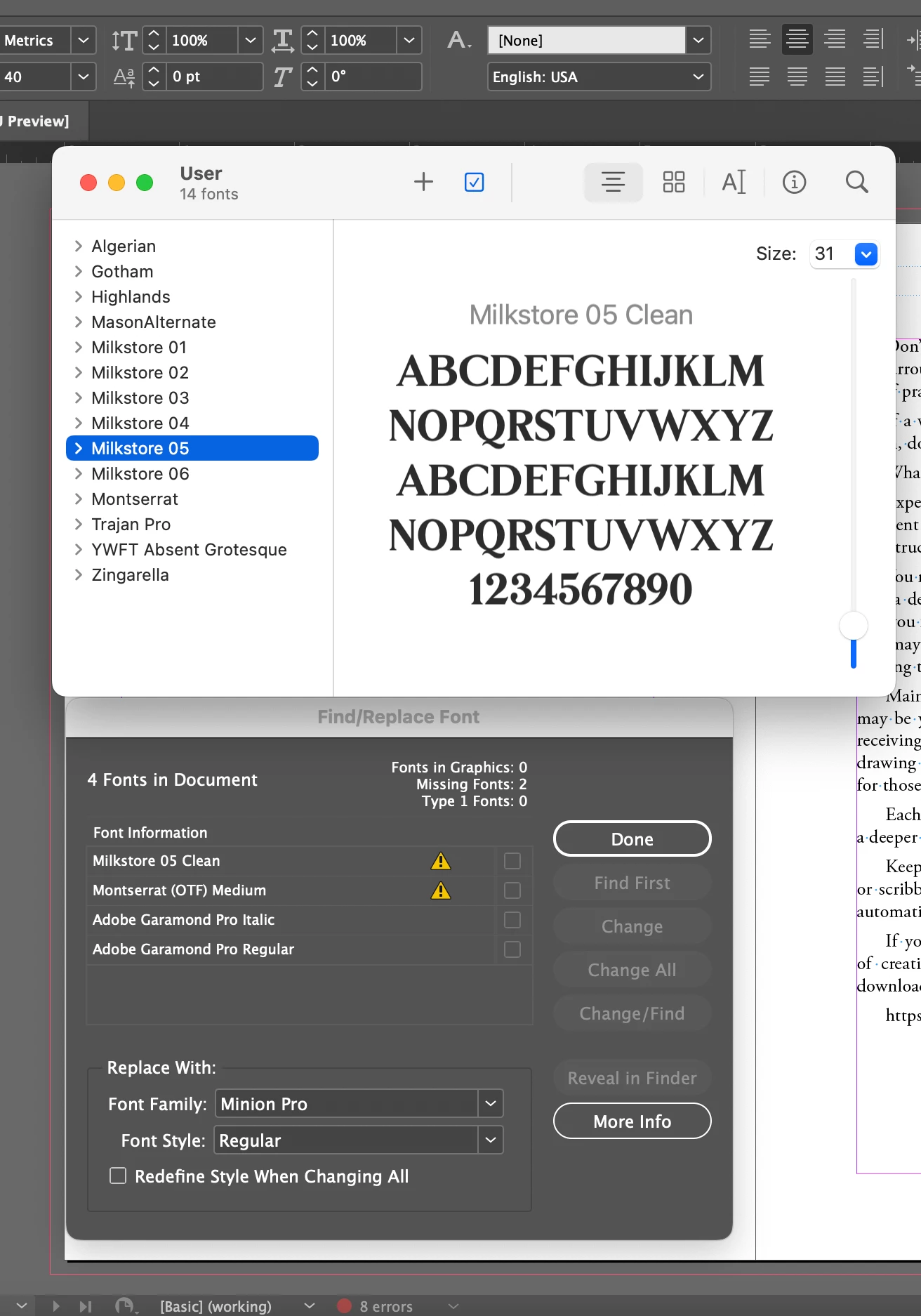Click the preflight profile icon in status bar
The width and height of the screenshot is (921, 1316).
126,1306
